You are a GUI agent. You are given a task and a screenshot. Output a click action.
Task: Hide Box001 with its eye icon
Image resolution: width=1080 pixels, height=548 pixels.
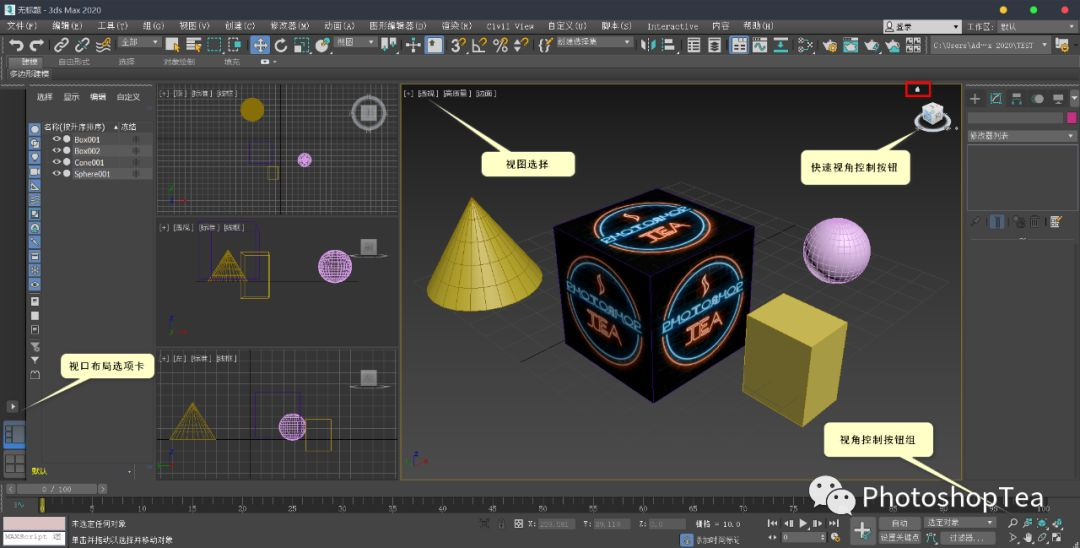click(56, 139)
